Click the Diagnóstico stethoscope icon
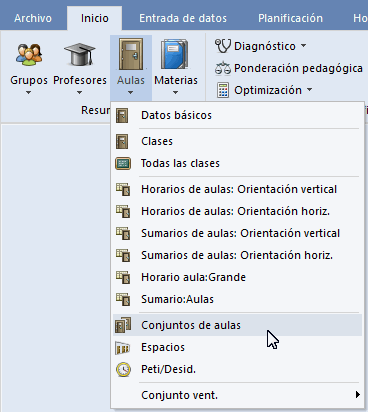Image resolution: width=368 pixels, height=412 pixels. coord(223,46)
